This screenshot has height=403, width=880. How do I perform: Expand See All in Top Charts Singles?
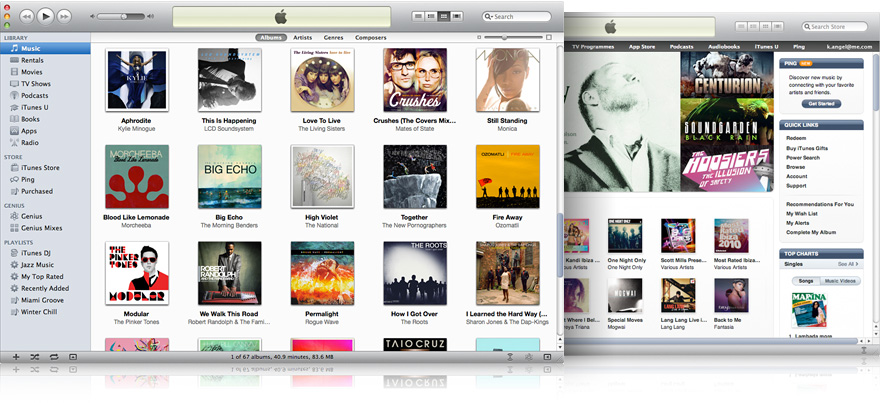click(847, 264)
